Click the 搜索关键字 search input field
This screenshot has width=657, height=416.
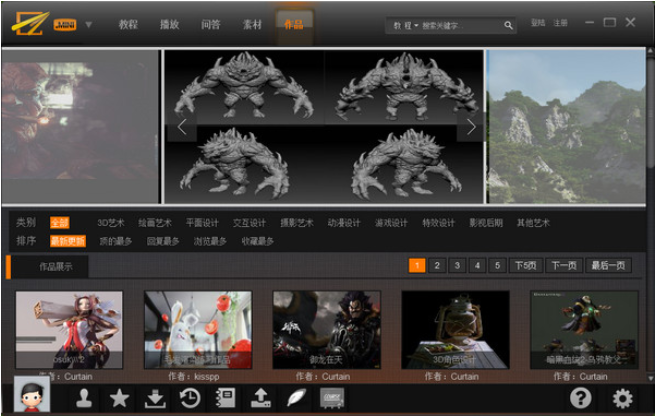tap(461, 26)
